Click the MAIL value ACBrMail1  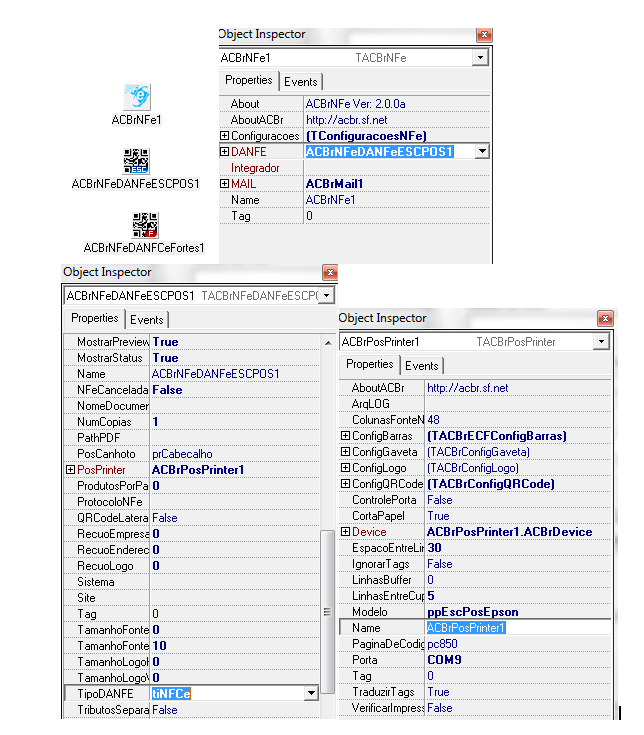point(335,183)
